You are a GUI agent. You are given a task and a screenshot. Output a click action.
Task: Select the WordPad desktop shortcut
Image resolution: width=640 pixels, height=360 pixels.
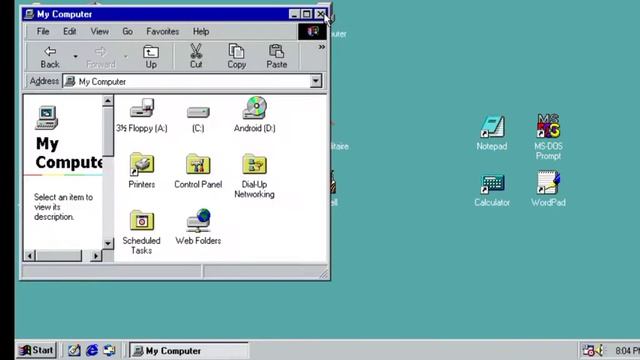coord(548,189)
